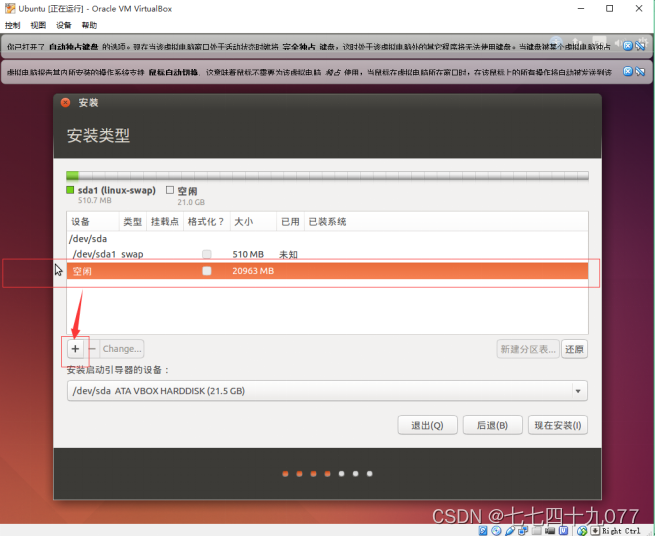Screen dimensions: 655x536
Task: Click the white 空闲 legend swatch
Action: [170, 190]
